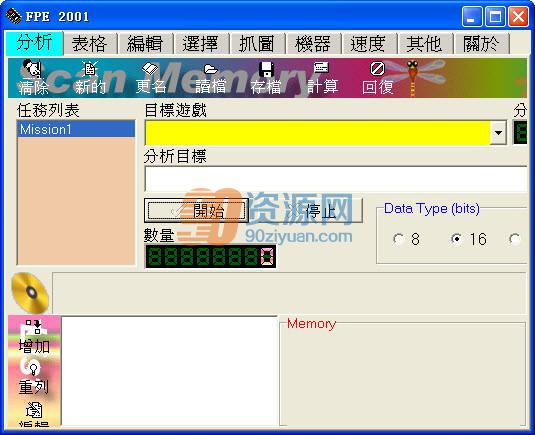Switch to the 表格 tab
Viewport: 535px width, 435px height.
(x=90, y=44)
